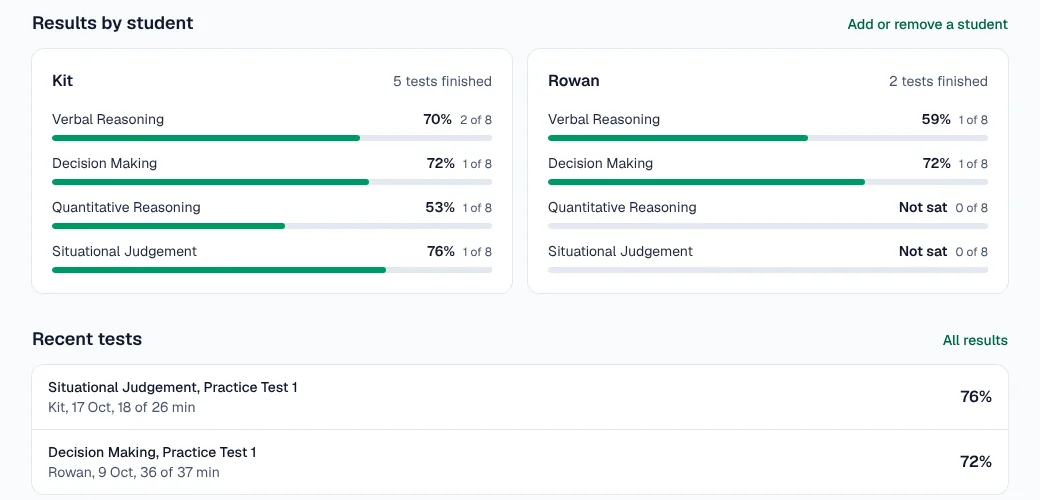Click Kit's Situational Judgement label
The height and width of the screenshot is (500, 1040).
pos(125,251)
